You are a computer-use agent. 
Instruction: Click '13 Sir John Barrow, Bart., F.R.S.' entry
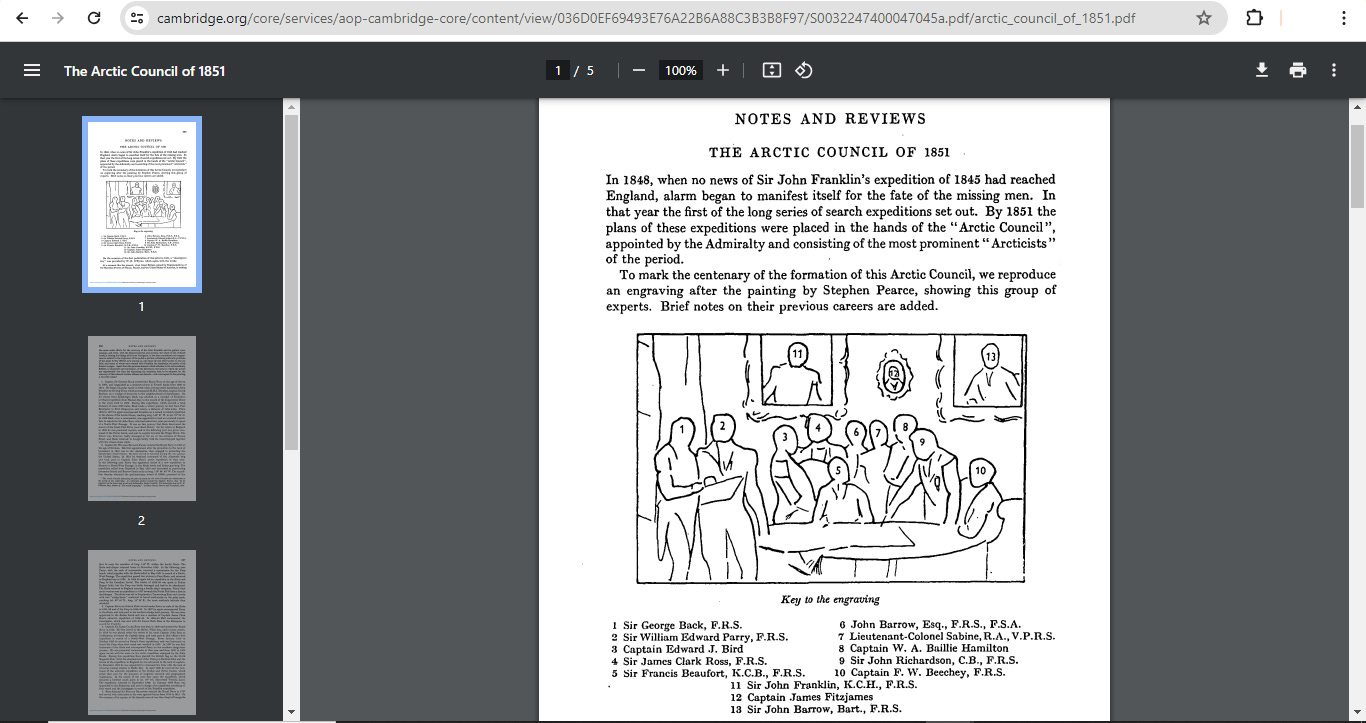816,709
